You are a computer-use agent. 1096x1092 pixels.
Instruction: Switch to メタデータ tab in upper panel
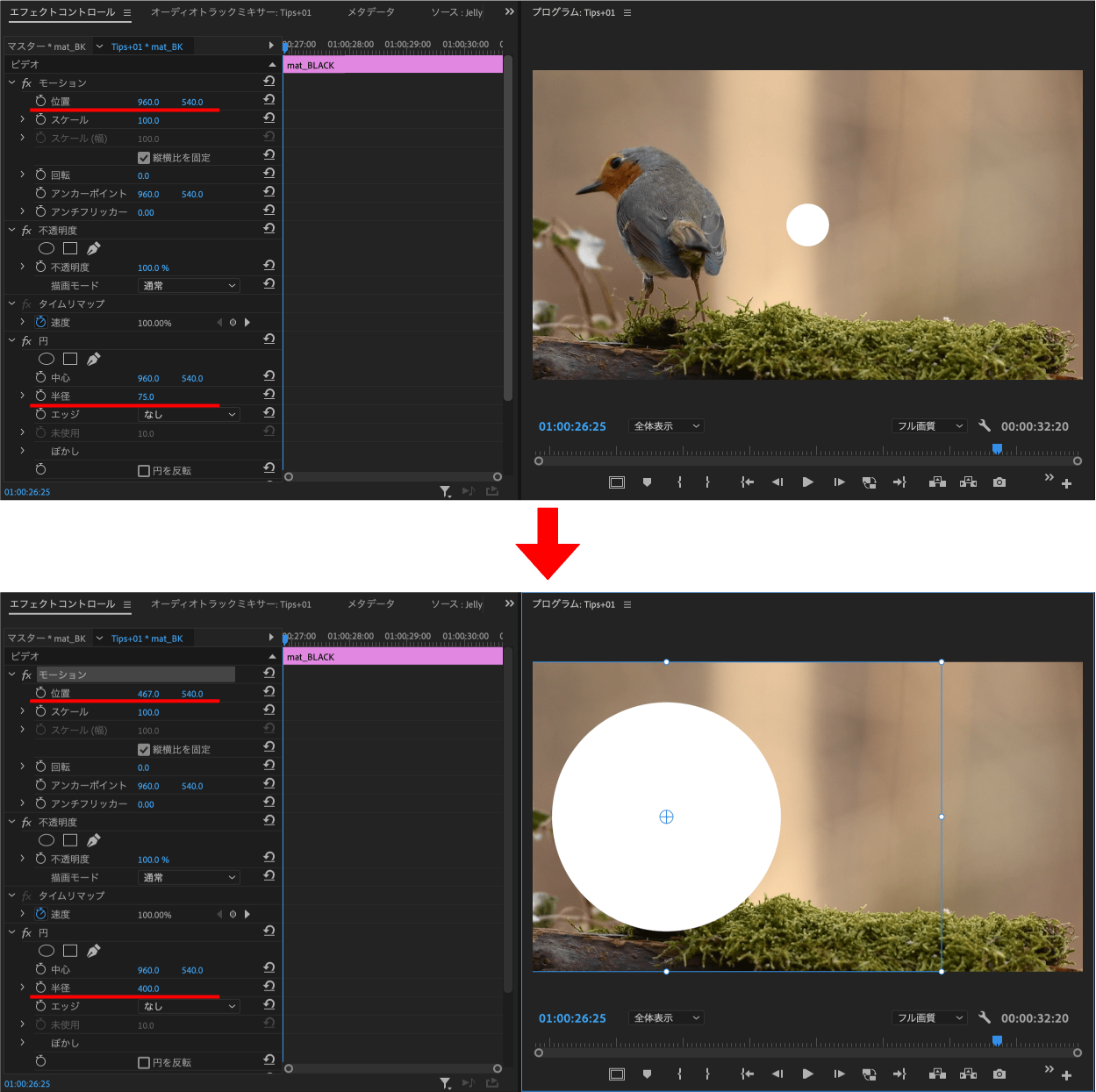(x=371, y=12)
